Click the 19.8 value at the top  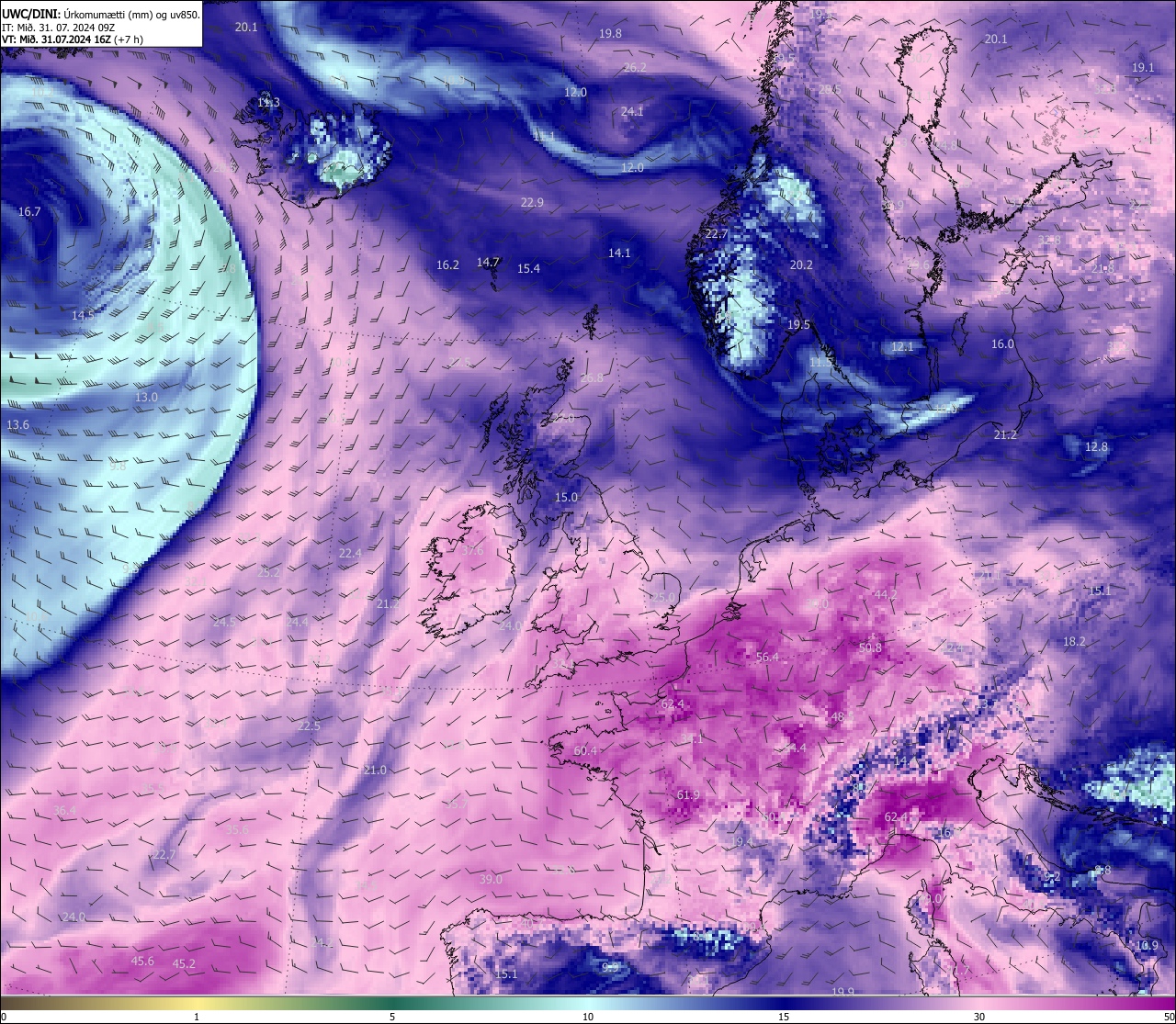[610, 34]
